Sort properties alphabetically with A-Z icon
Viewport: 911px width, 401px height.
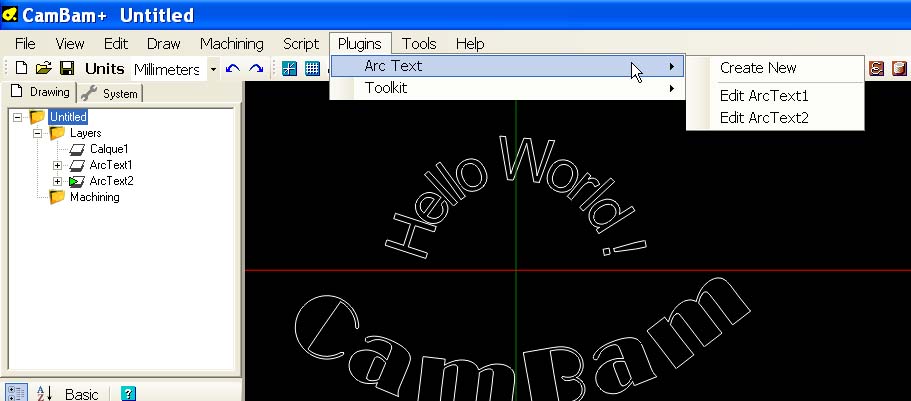tap(45, 393)
